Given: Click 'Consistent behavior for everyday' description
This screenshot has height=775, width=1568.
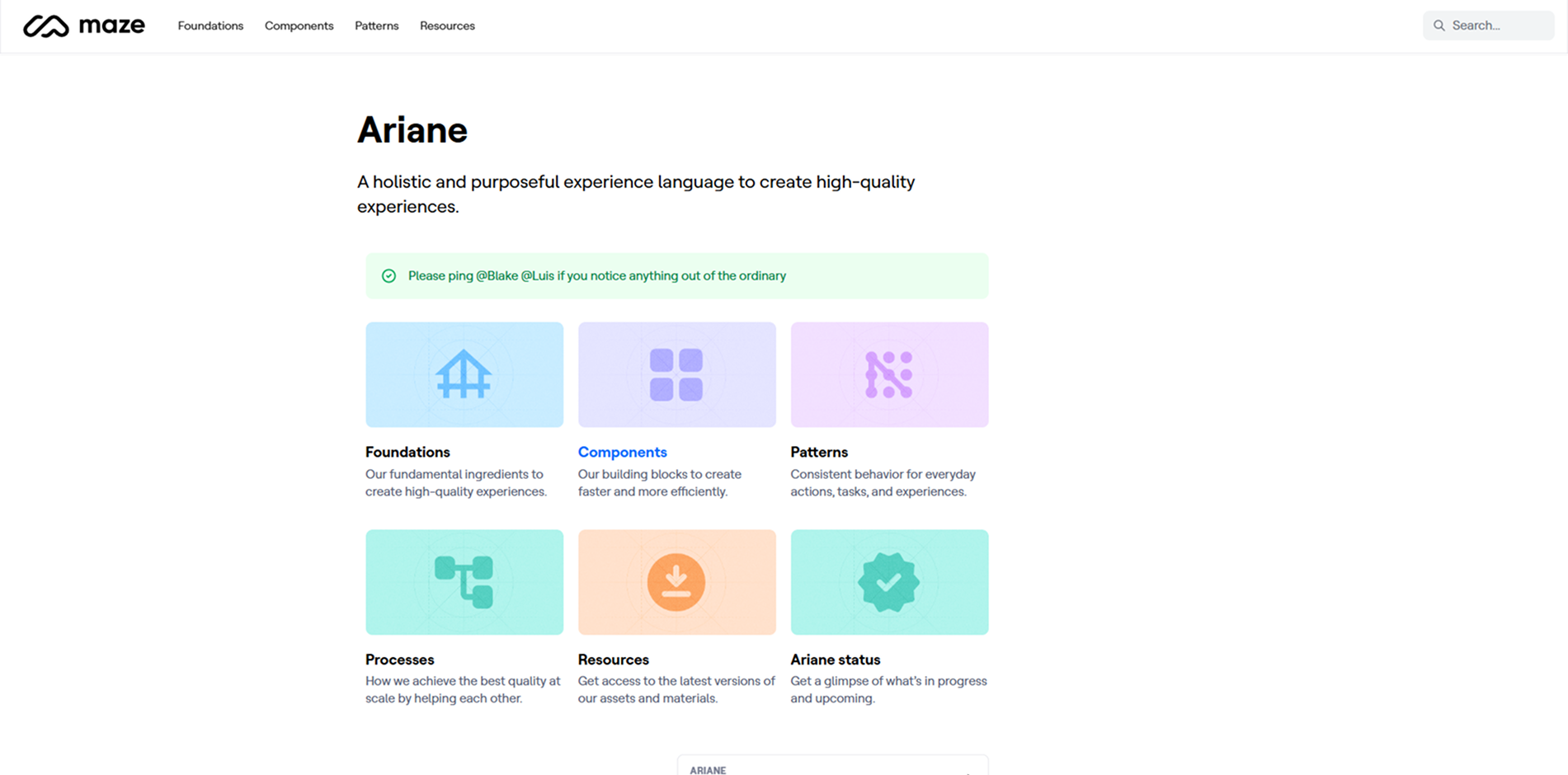Looking at the screenshot, I should pyautogui.click(x=883, y=483).
